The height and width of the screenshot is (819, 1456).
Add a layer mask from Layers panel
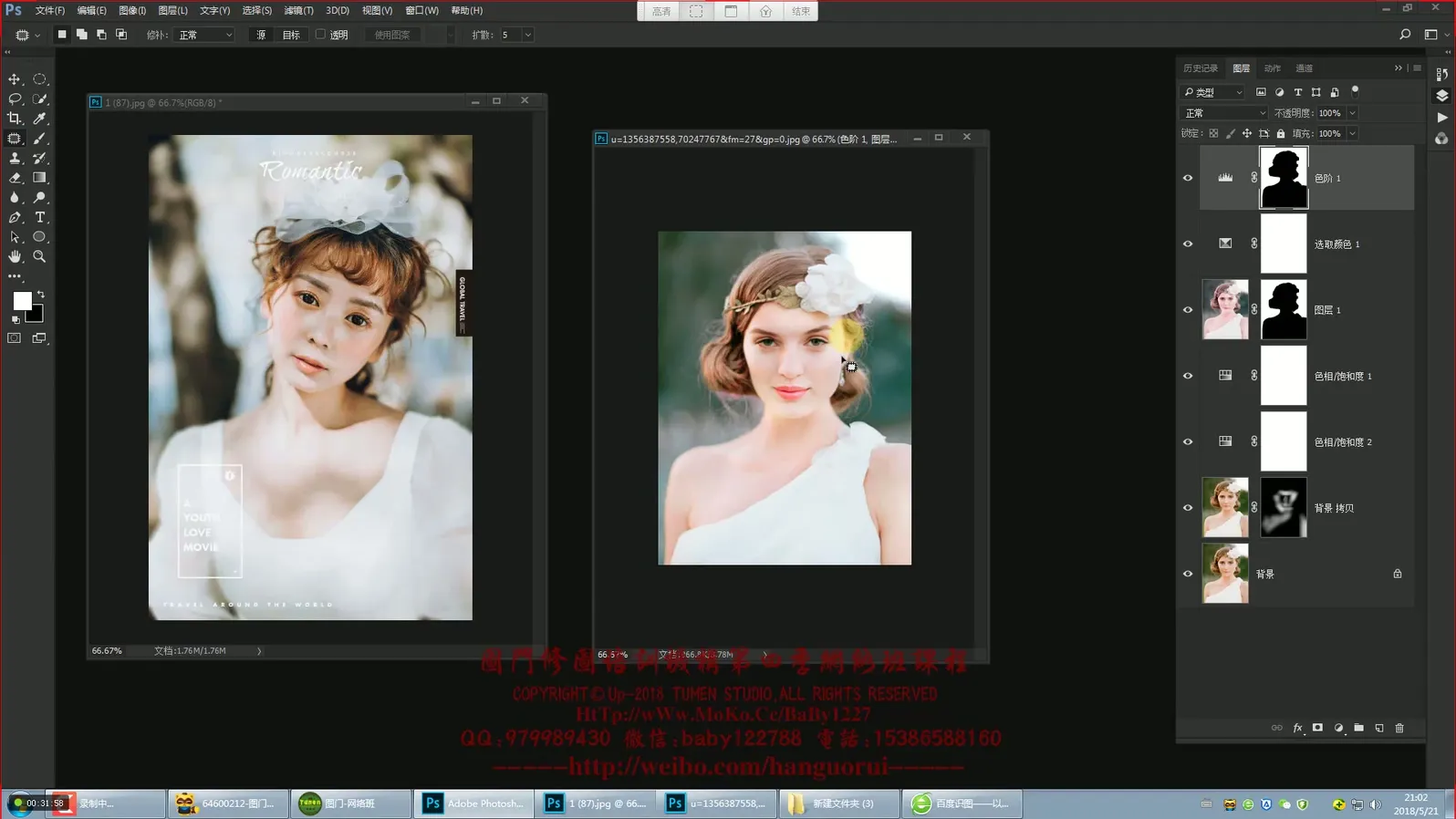[1317, 728]
